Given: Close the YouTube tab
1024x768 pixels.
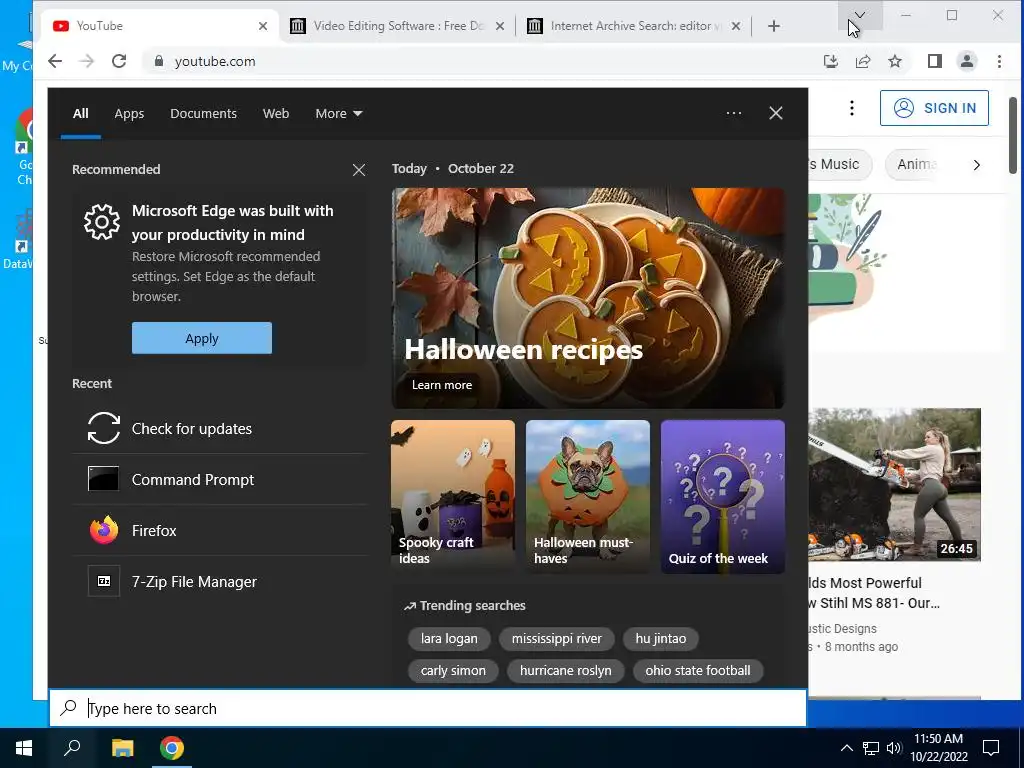Looking at the screenshot, I should (x=263, y=26).
